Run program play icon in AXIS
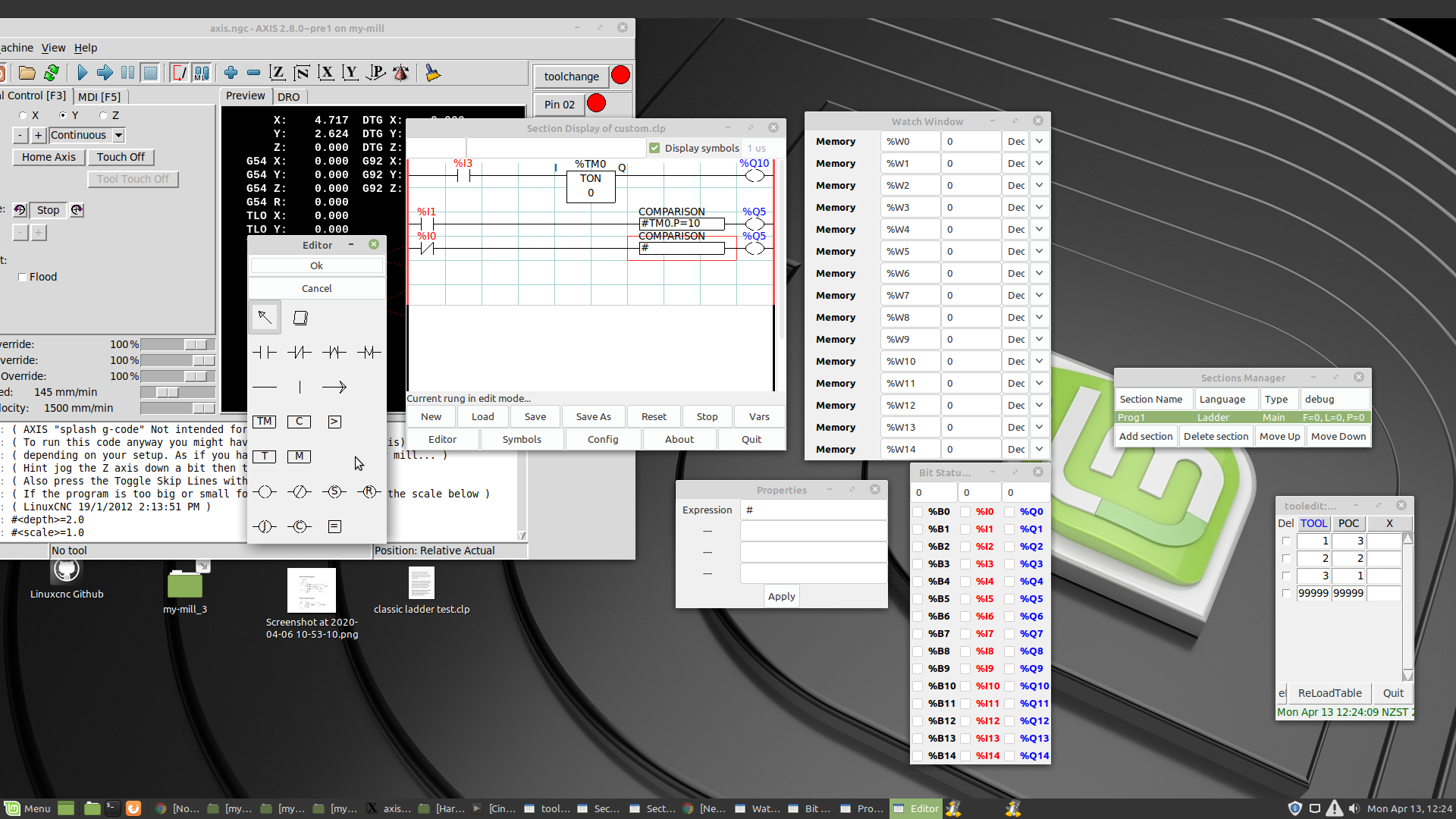The image size is (1456, 819). [x=82, y=73]
